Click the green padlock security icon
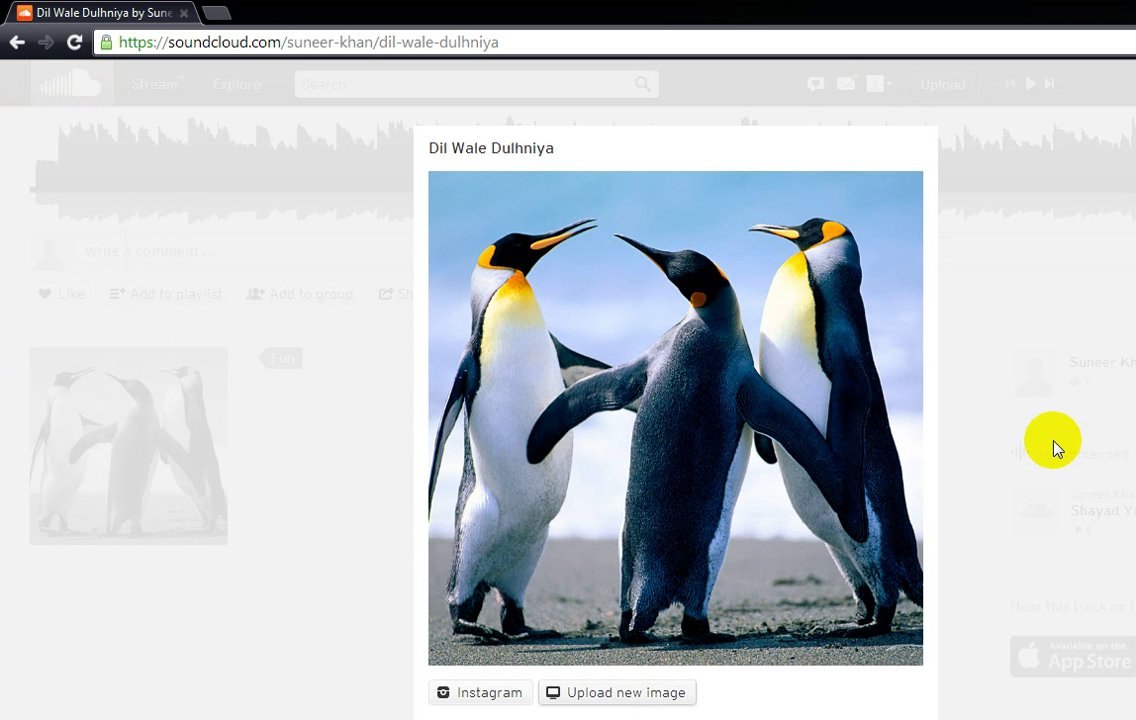This screenshot has height=720, width=1136. click(x=106, y=42)
